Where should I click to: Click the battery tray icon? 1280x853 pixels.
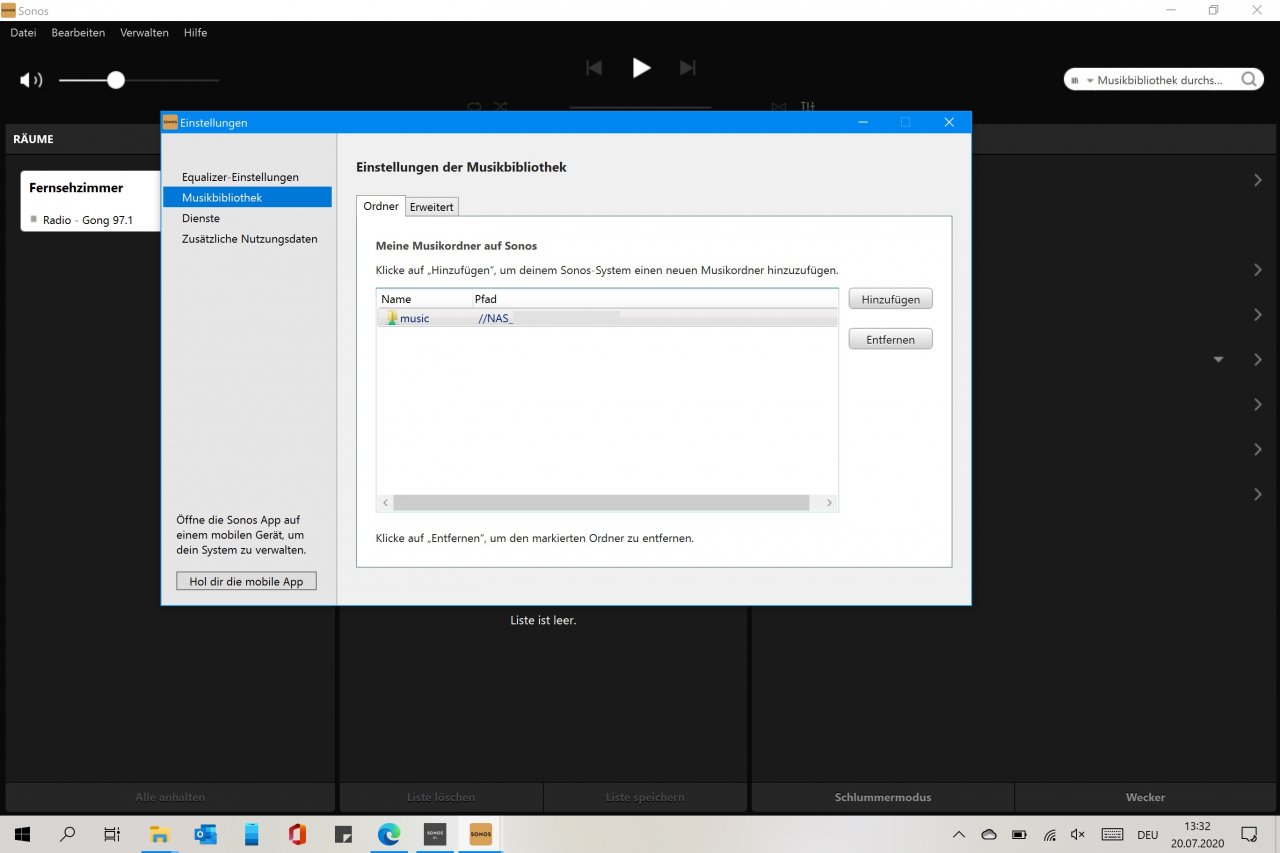(1019, 834)
